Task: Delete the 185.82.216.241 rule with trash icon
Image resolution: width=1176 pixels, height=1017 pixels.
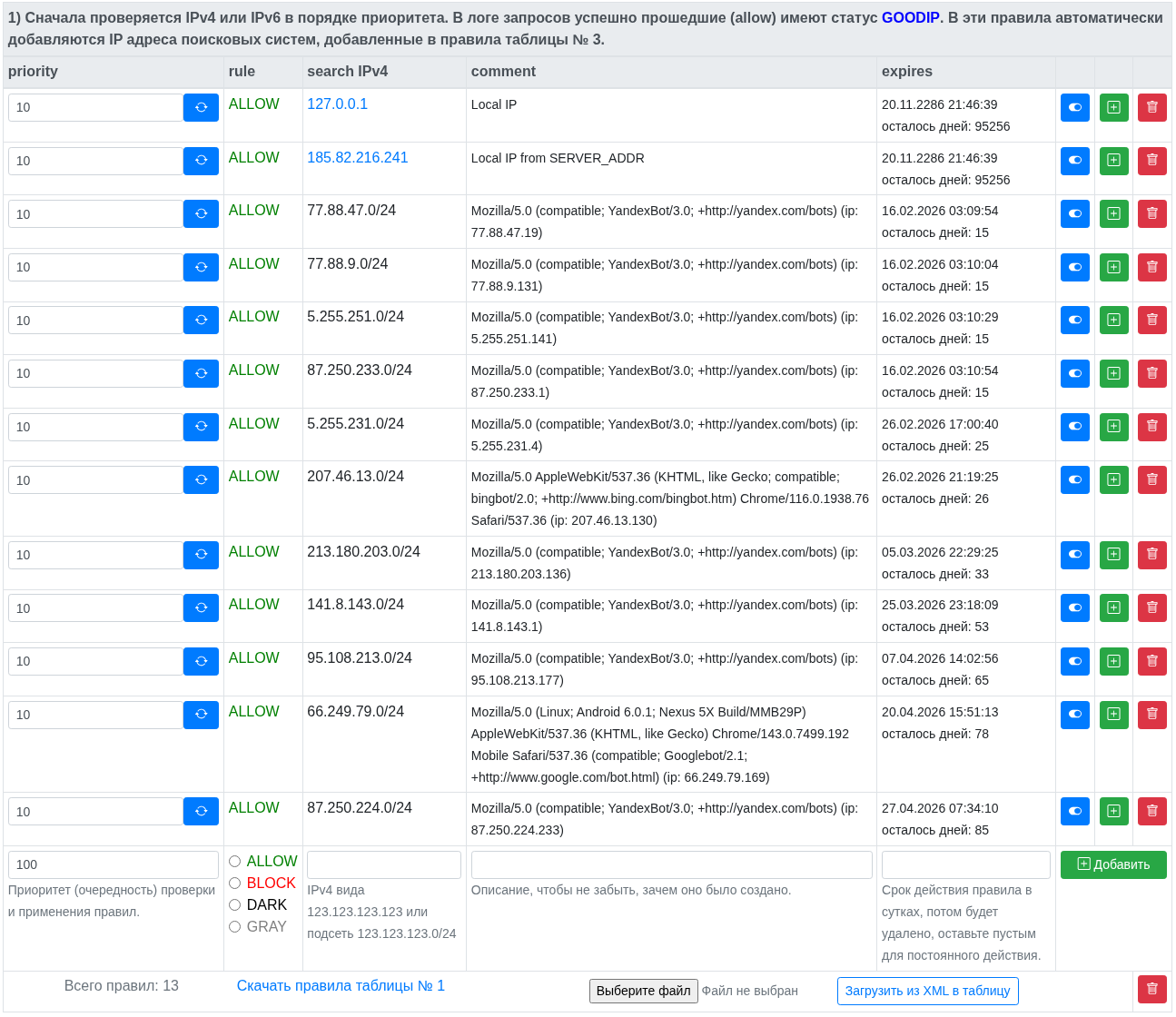Action: pyautogui.click(x=1151, y=161)
